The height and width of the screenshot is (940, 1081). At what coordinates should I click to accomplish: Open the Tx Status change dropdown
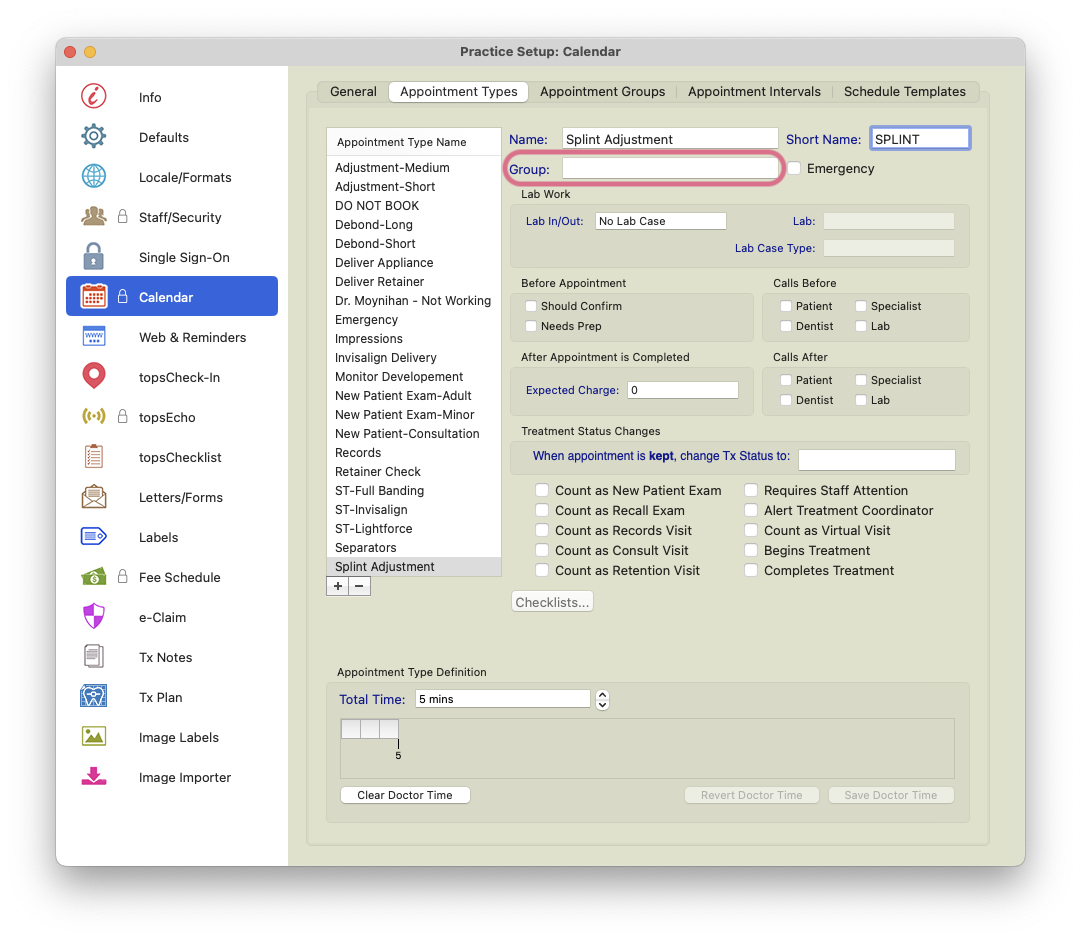(x=877, y=459)
